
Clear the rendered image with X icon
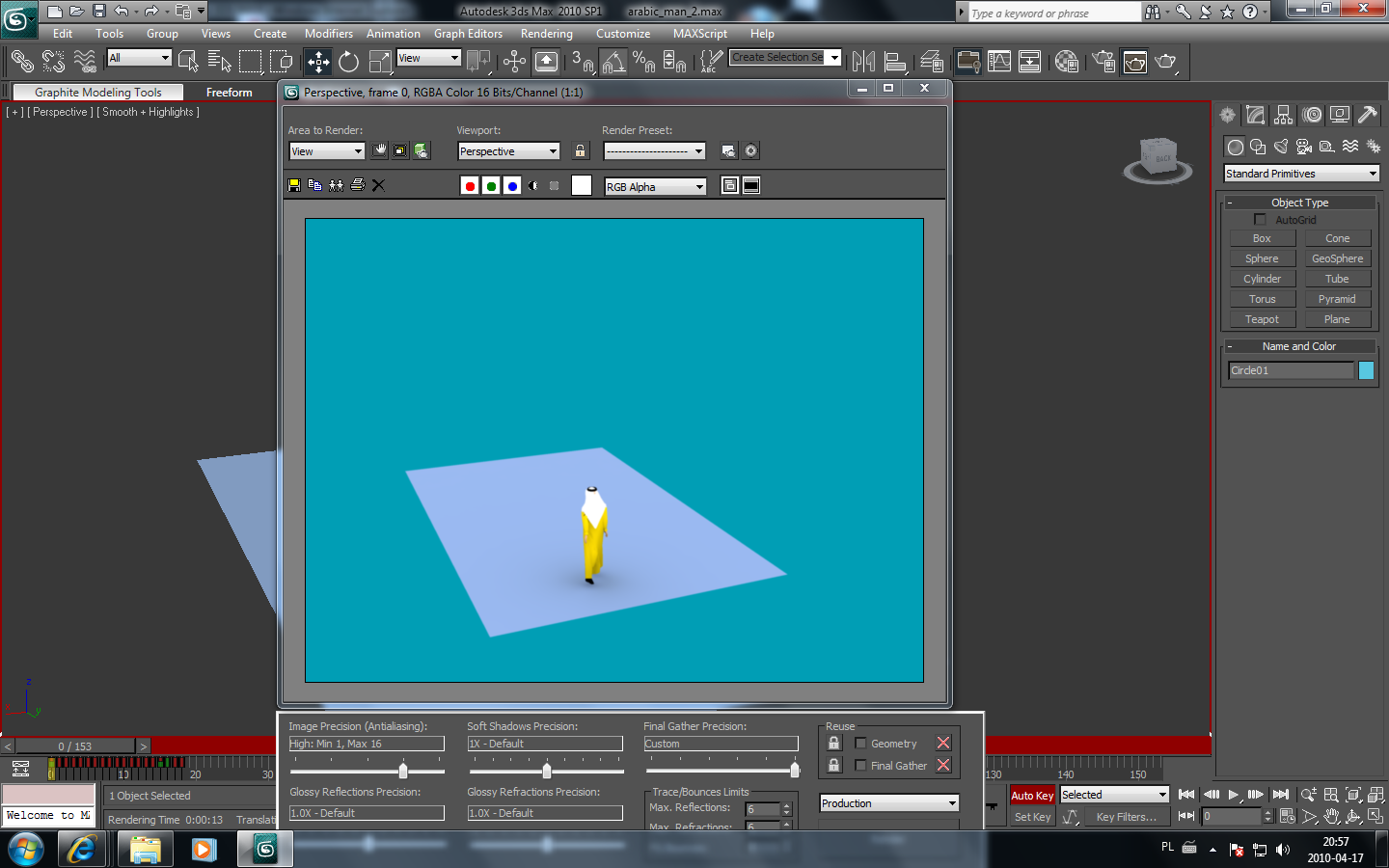coord(378,185)
